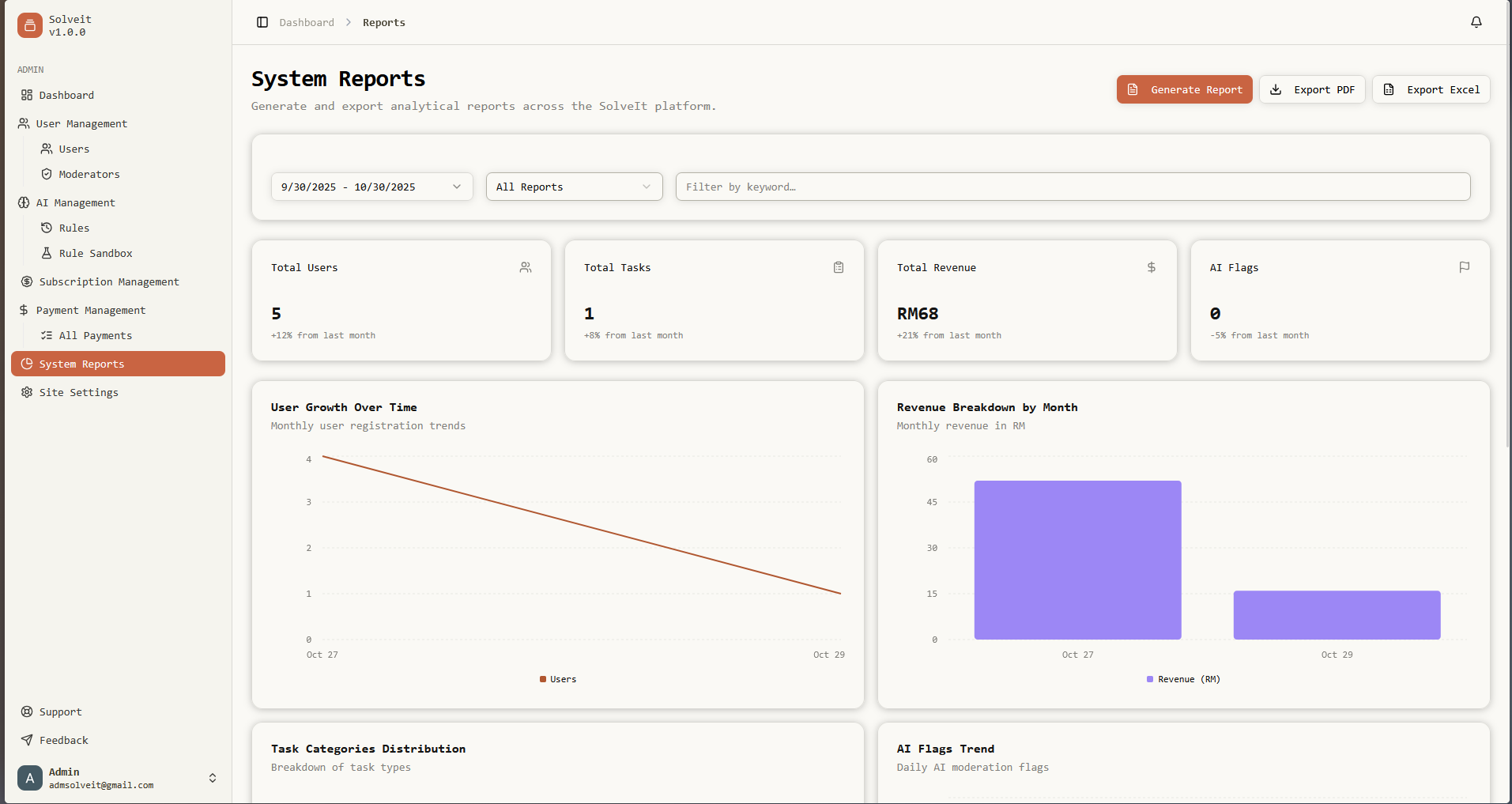Open the date range selector dropdown

click(x=371, y=187)
